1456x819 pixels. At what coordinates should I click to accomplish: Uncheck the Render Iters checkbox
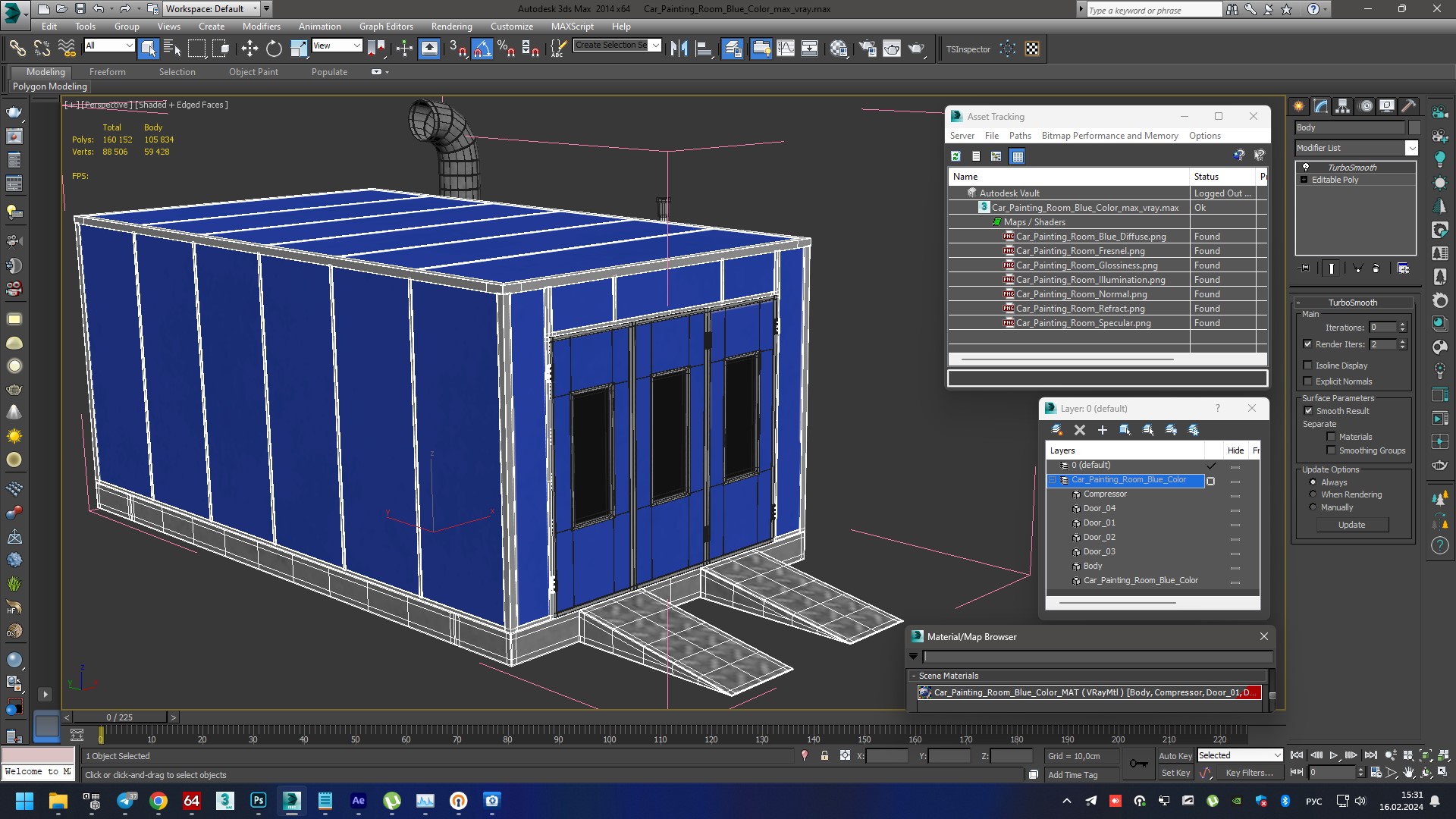(1307, 344)
